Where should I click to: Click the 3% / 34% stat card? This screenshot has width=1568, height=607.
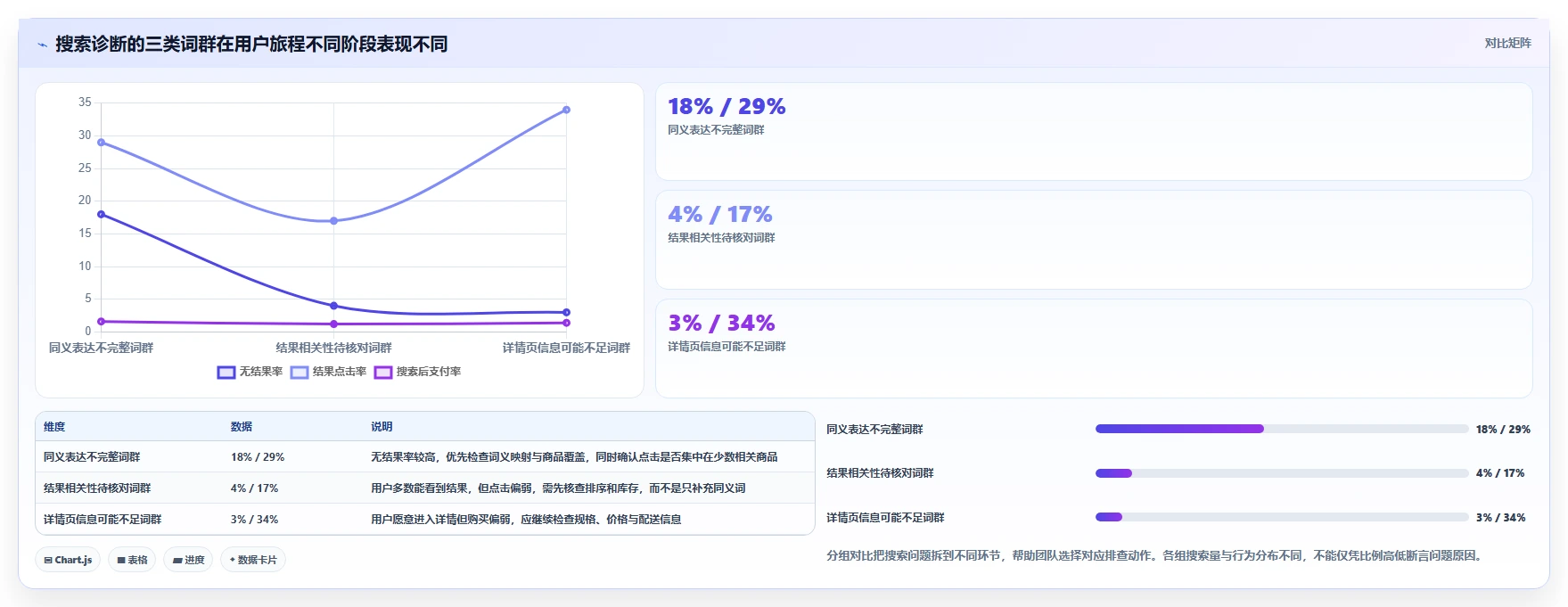(1094, 349)
